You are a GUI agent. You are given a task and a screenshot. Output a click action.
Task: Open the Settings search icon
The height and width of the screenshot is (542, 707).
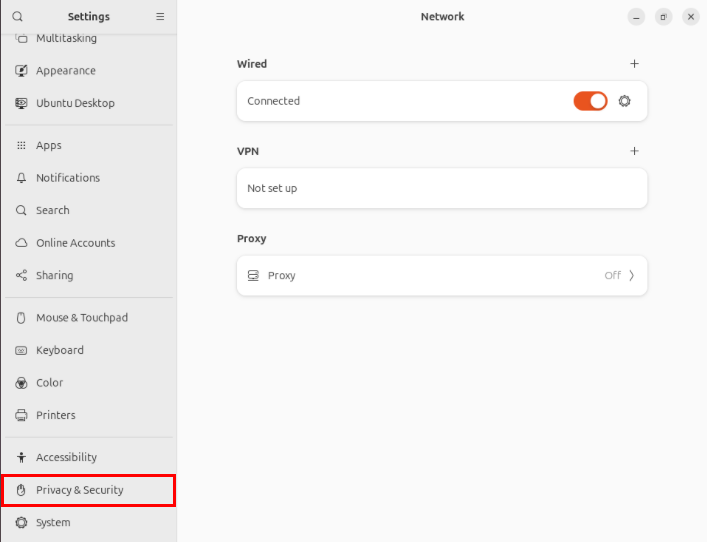tap(18, 17)
